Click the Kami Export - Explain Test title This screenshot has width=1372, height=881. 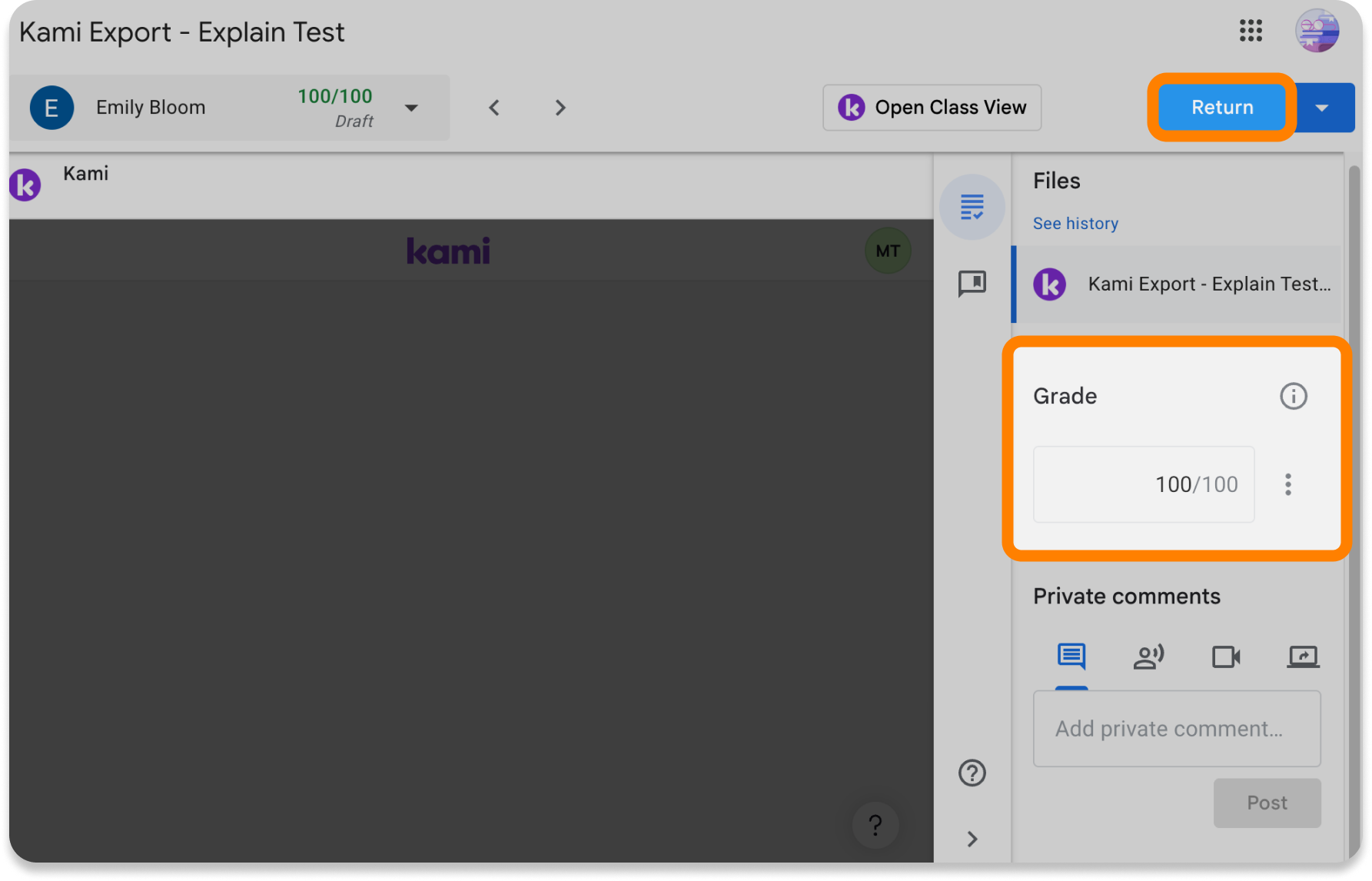[181, 32]
